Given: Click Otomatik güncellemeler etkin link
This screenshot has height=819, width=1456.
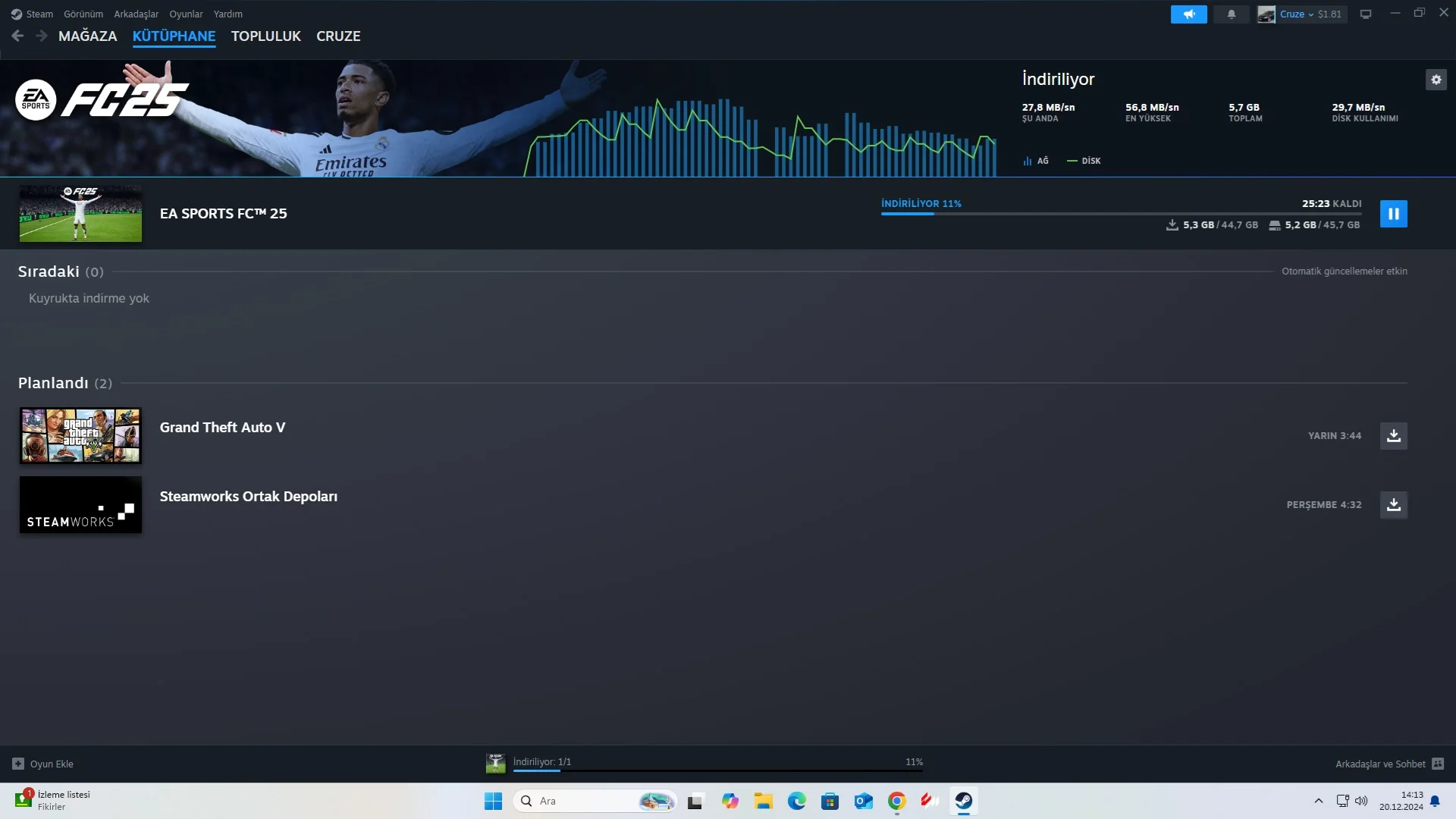Looking at the screenshot, I should click(x=1345, y=271).
